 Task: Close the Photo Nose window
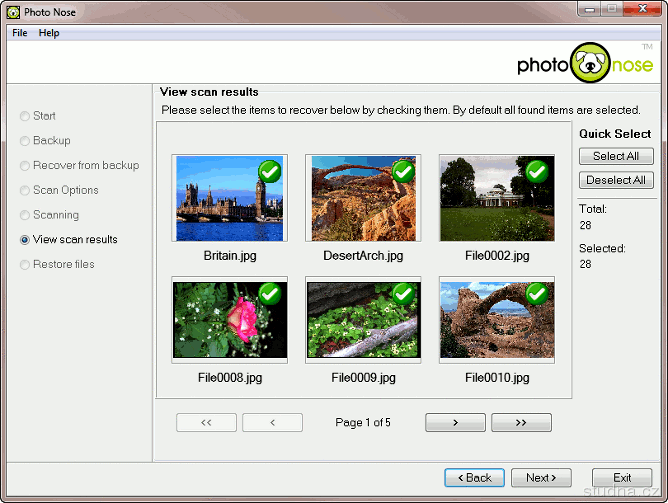tap(642, 9)
